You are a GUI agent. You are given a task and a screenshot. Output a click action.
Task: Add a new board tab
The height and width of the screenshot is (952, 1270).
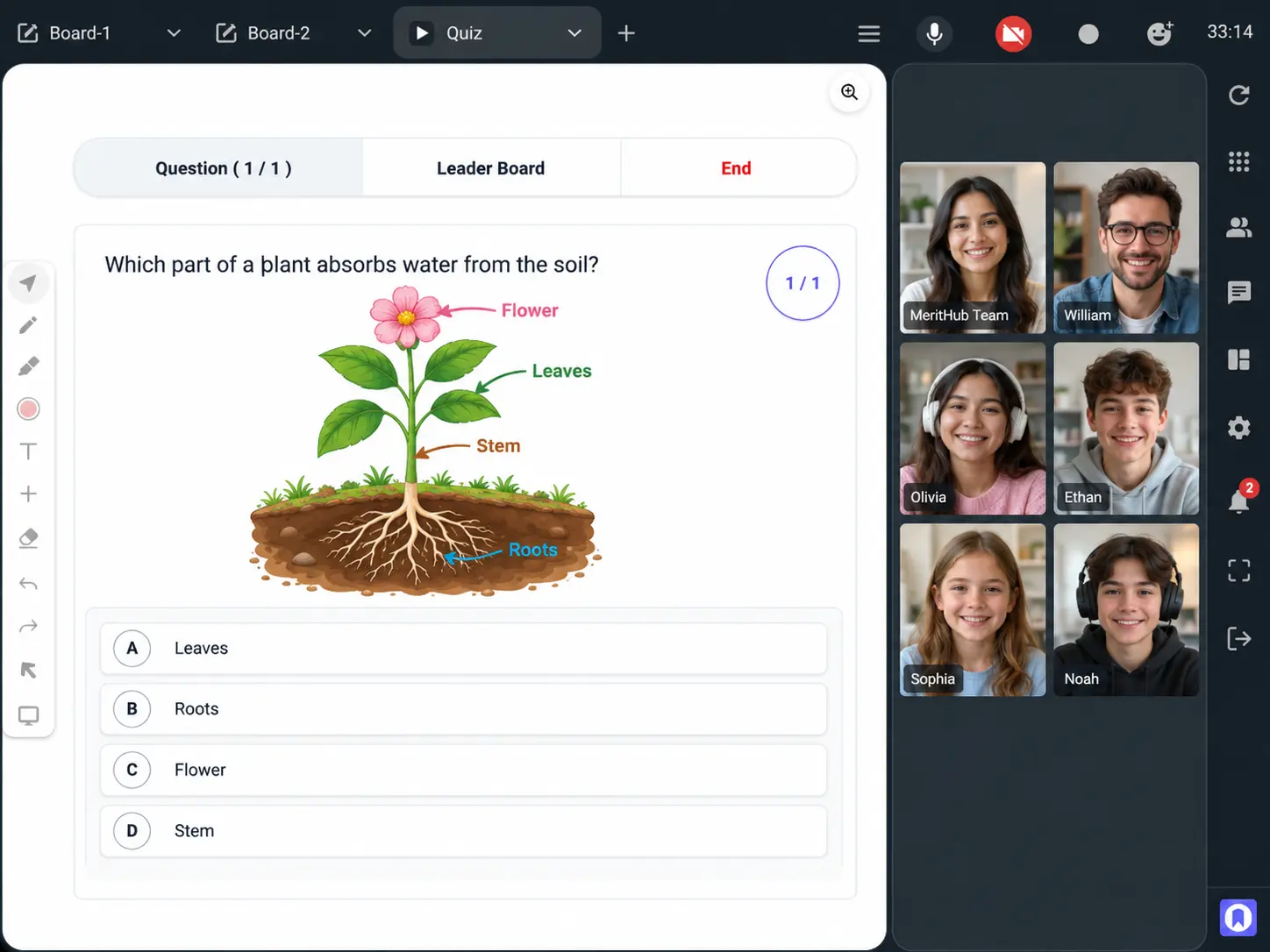(x=626, y=33)
